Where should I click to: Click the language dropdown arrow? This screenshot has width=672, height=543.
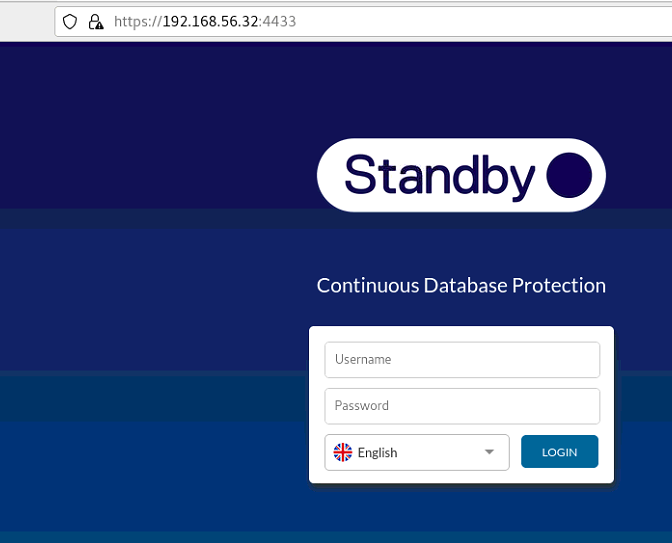click(489, 452)
